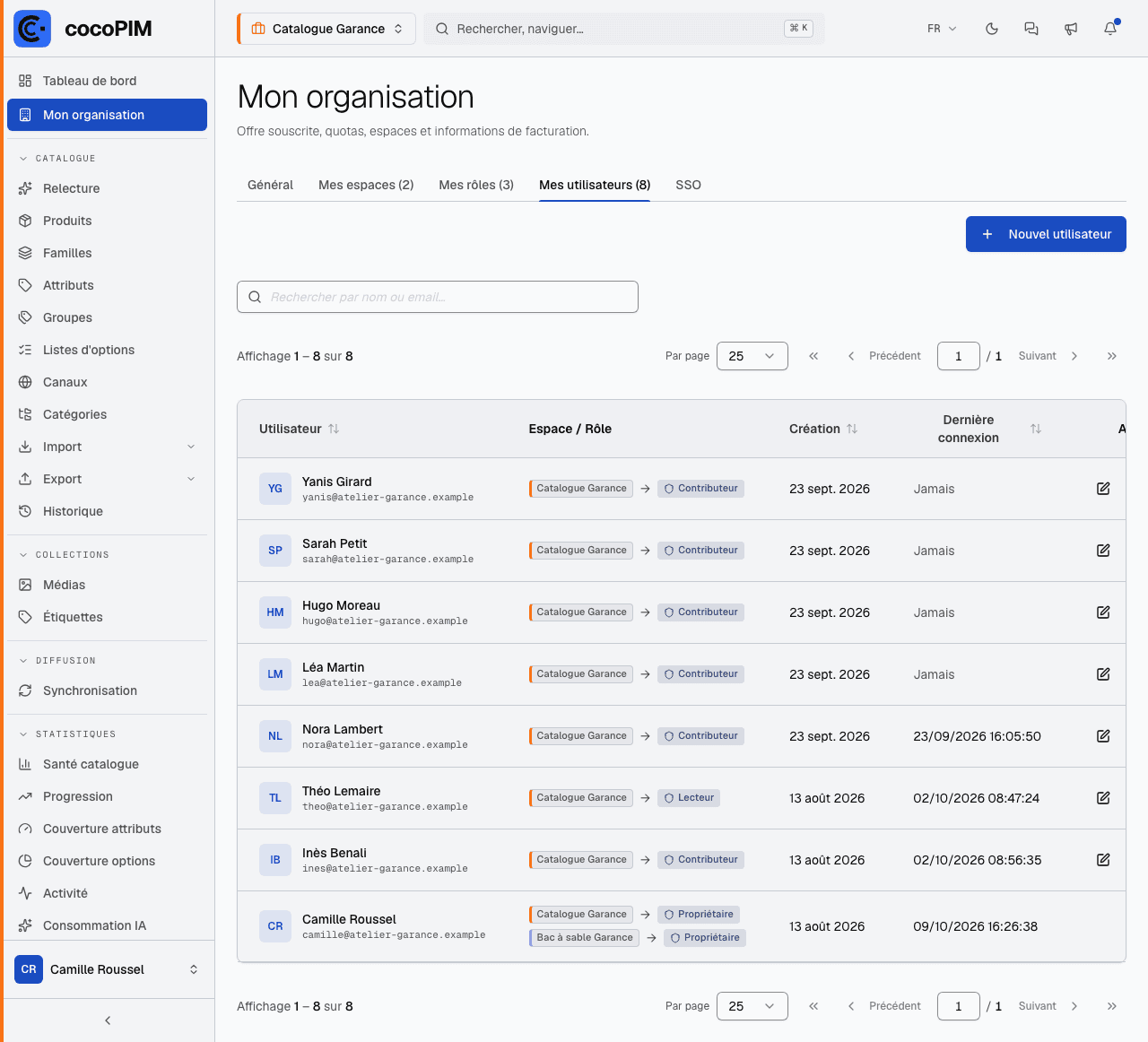Open the top Par page dropdown
This screenshot has height=1042, width=1148.
(x=752, y=356)
